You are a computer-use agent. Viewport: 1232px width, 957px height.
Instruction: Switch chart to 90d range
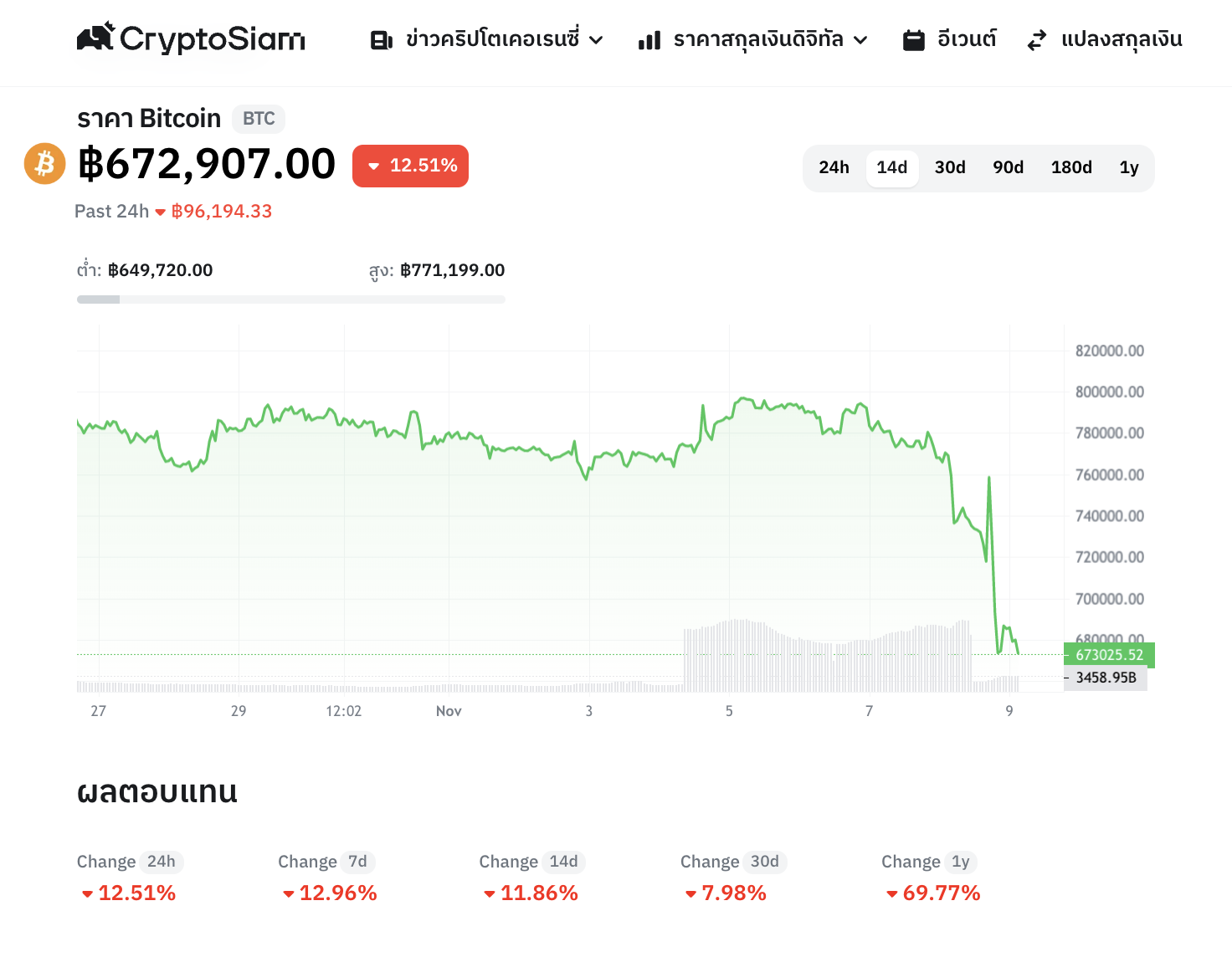(x=1009, y=168)
